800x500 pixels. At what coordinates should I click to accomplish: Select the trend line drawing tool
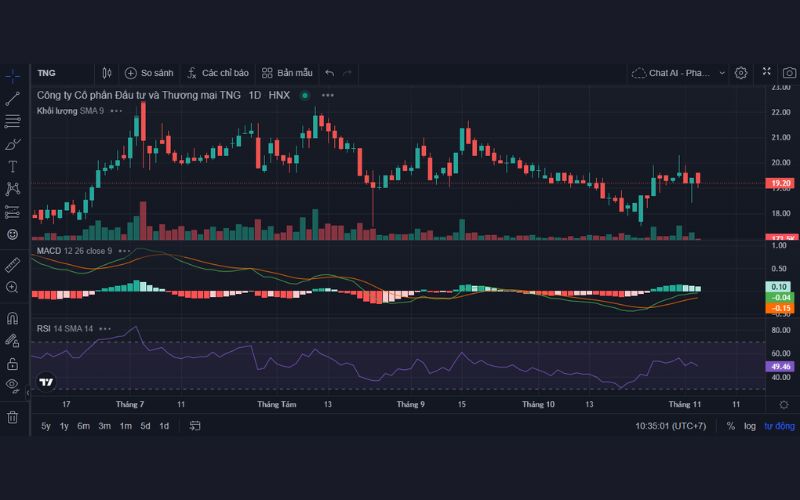coord(12,98)
